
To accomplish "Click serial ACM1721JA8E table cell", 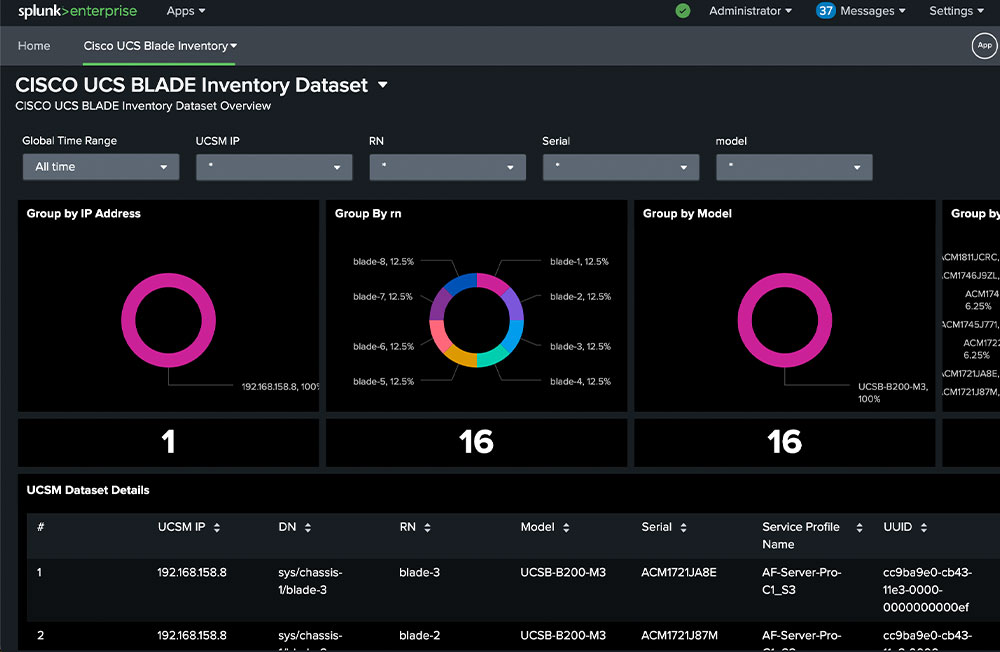I will click(679, 572).
